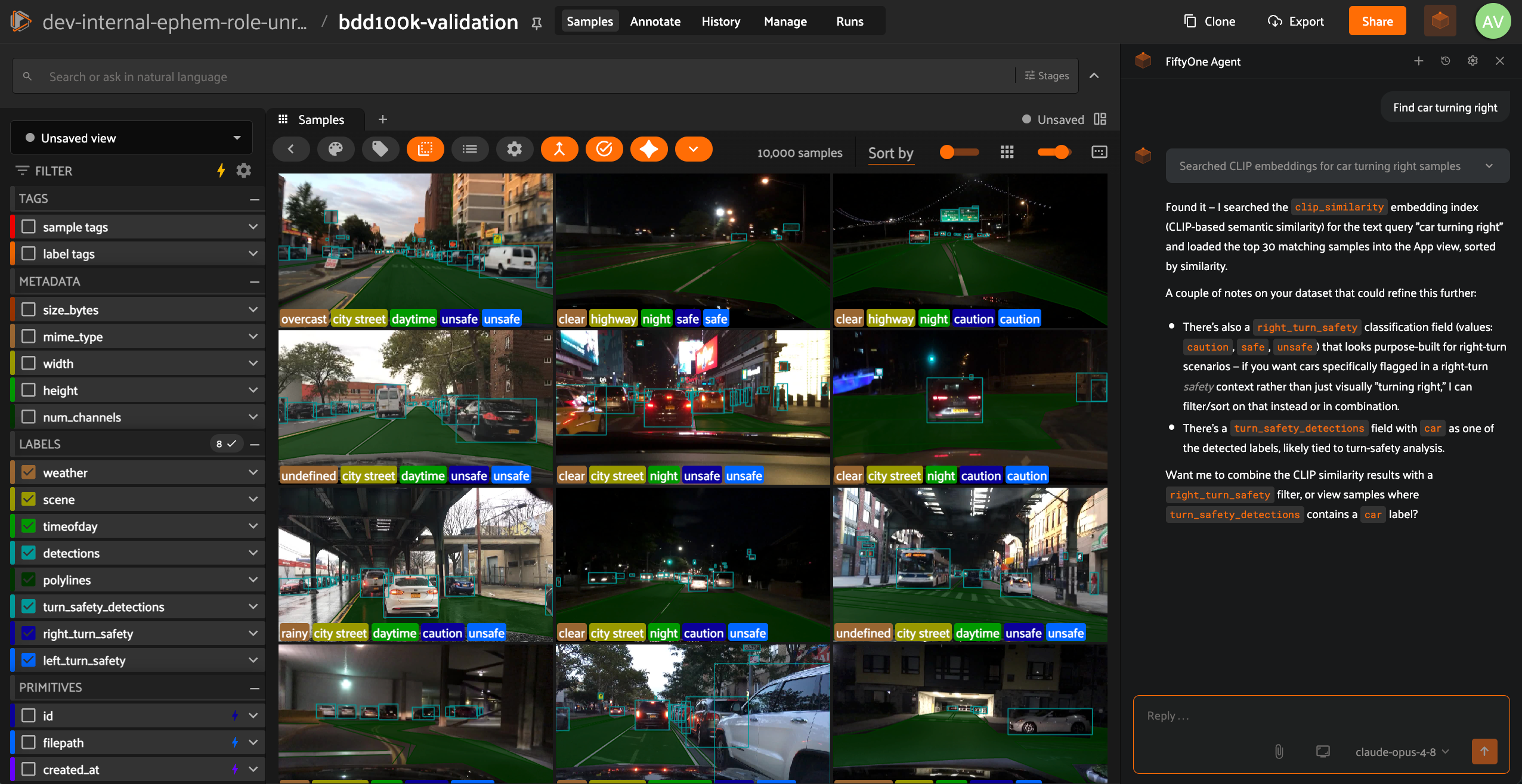Click the pin dataset icon
Screen dimensions: 1522x784
point(537,23)
